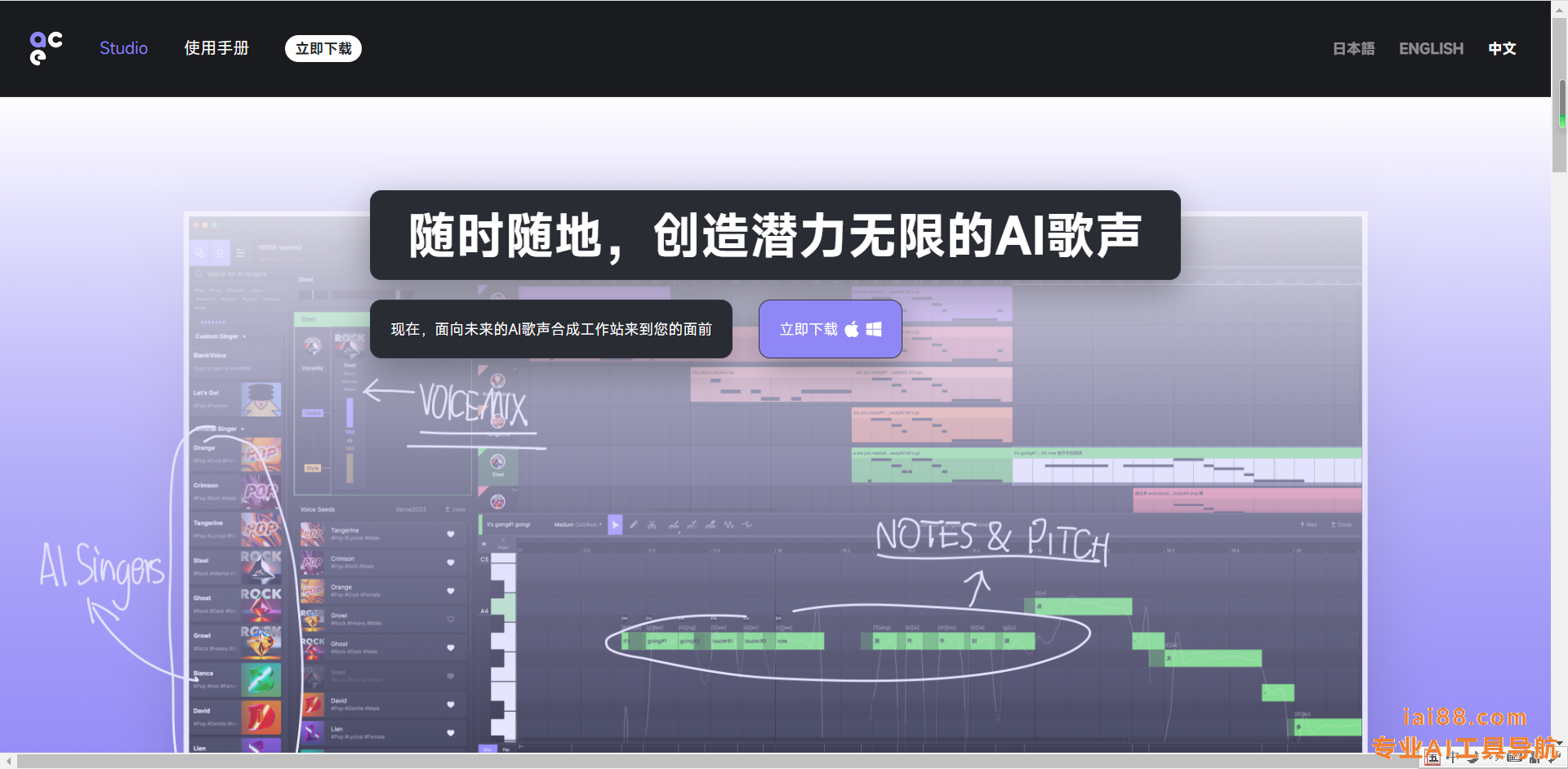Select the pencil draw tool

[634, 525]
